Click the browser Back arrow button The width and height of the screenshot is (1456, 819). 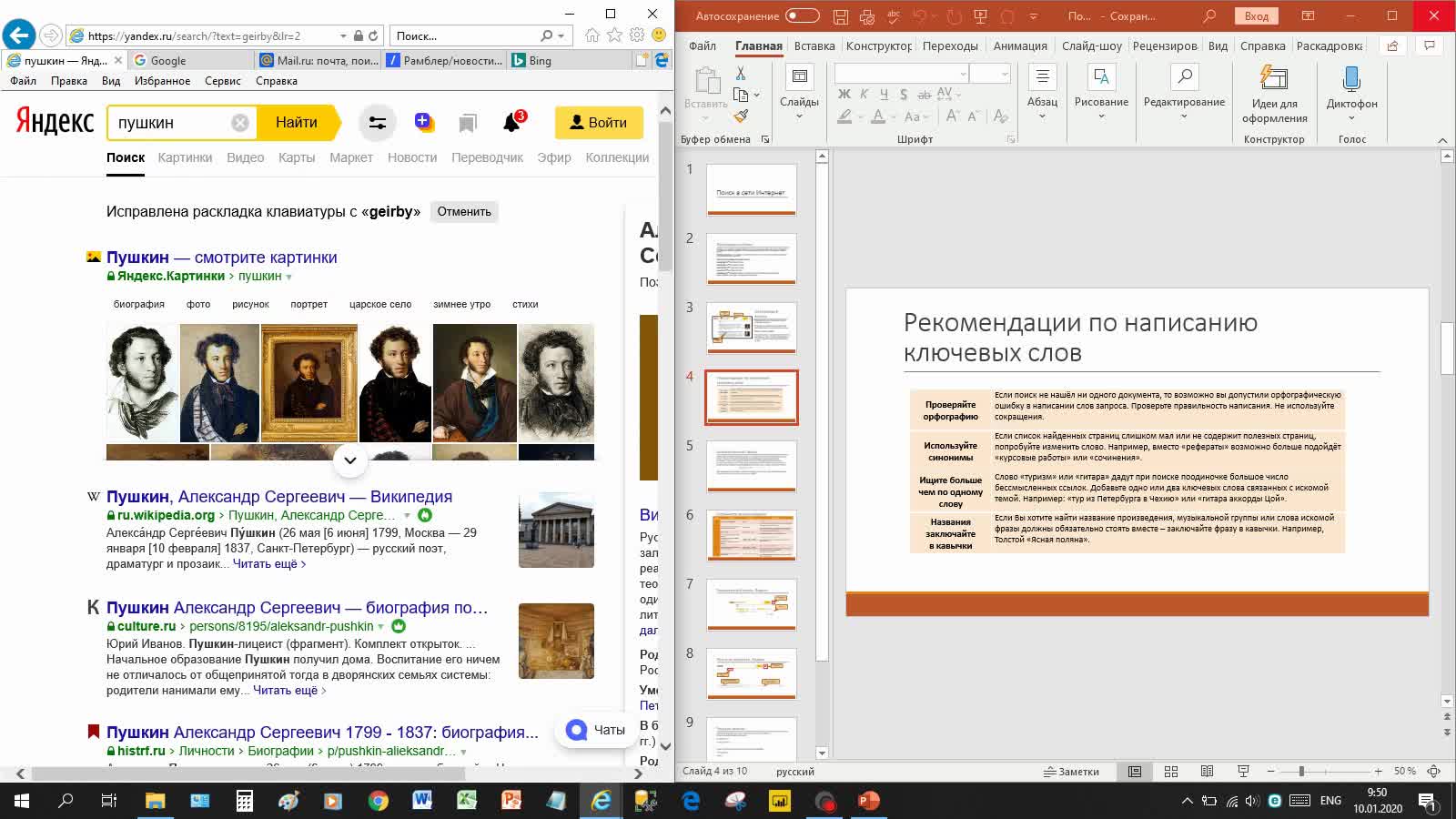click(x=19, y=35)
